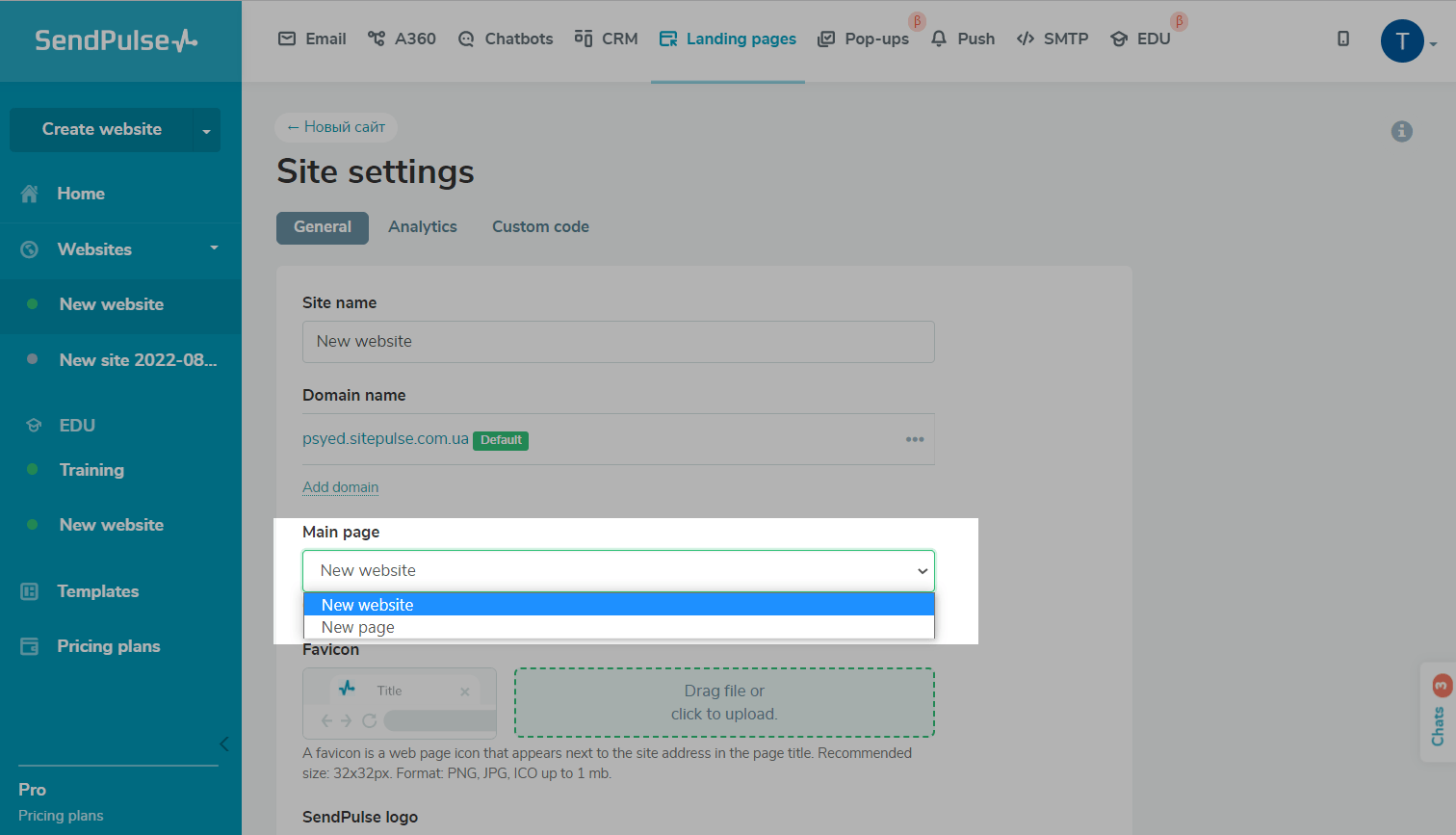Click the sidebar EDU graduation cap icon

34,425
